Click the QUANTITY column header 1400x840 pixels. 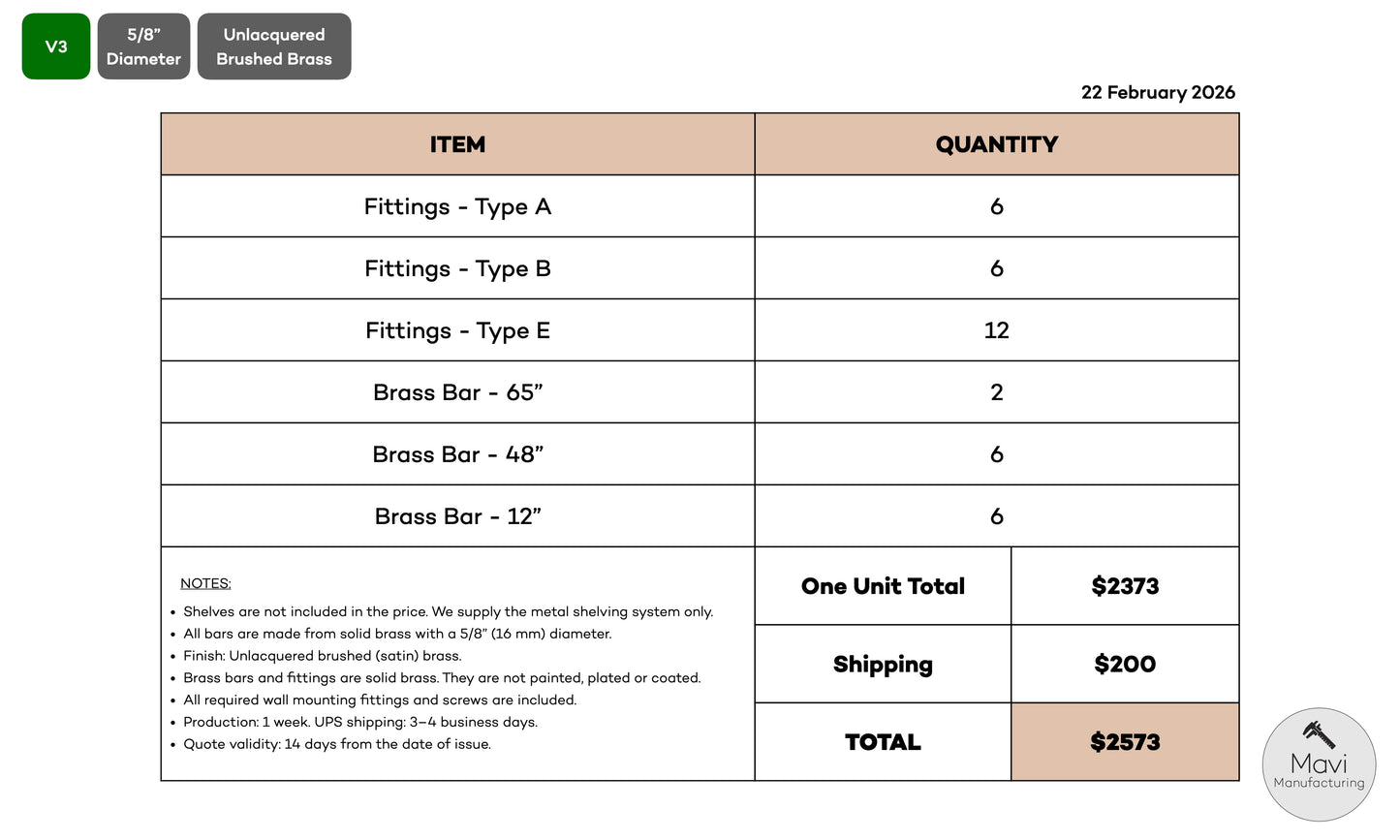pyautogui.click(x=996, y=144)
